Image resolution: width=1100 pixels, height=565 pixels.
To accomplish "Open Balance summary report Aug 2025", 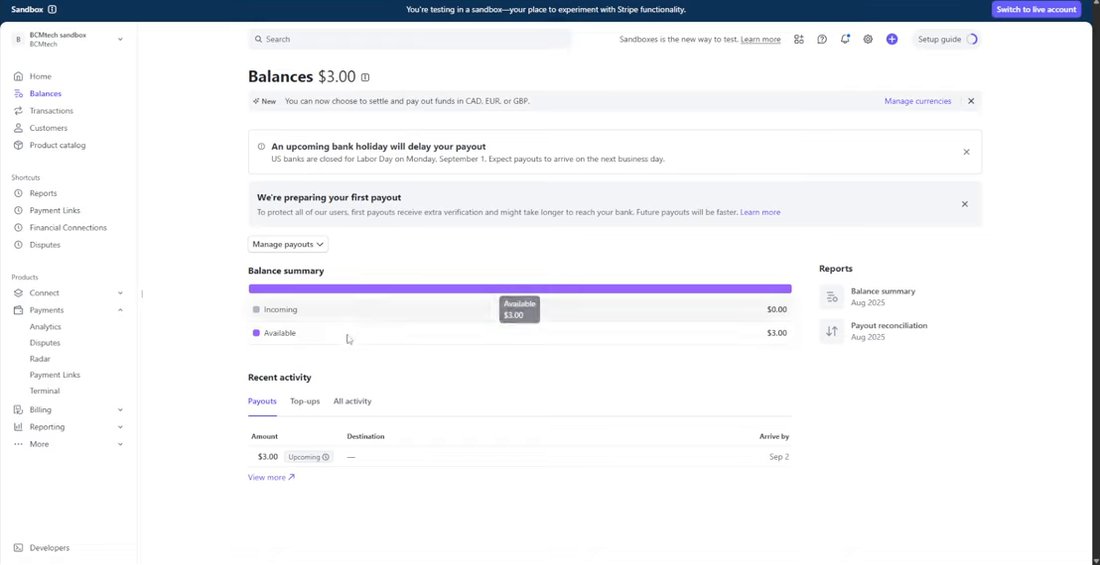I will click(883, 297).
